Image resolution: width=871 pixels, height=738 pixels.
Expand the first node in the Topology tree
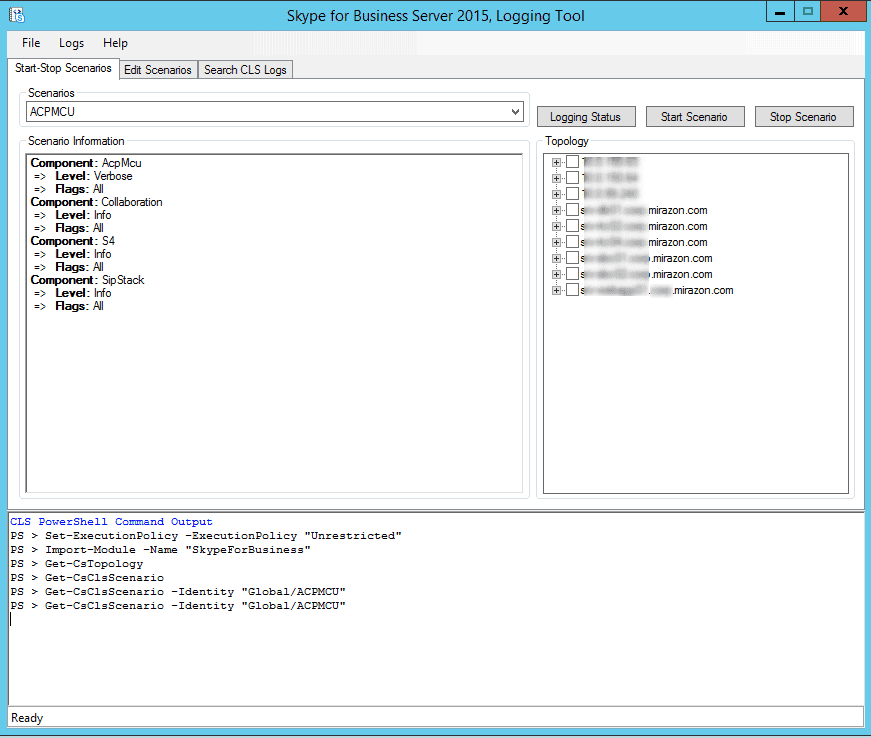(556, 162)
